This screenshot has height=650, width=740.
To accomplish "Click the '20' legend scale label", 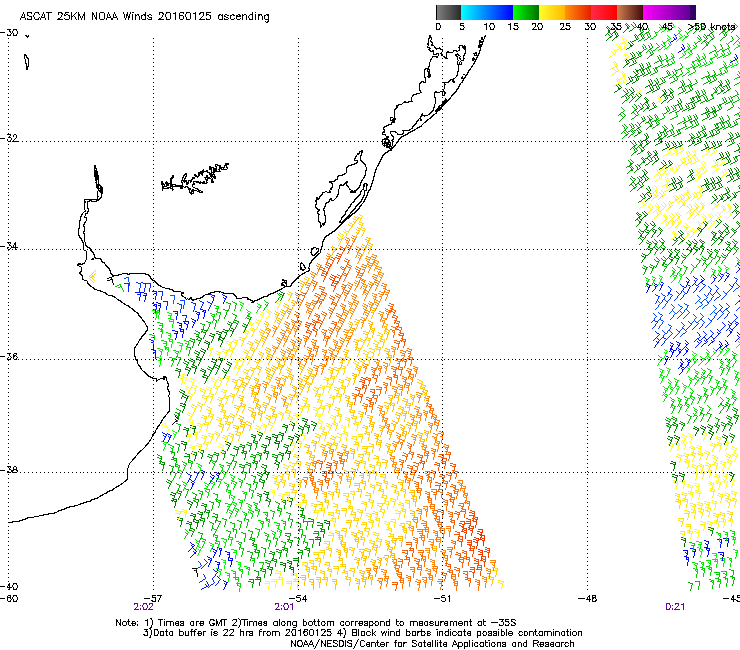I will pyautogui.click(x=537, y=27).
